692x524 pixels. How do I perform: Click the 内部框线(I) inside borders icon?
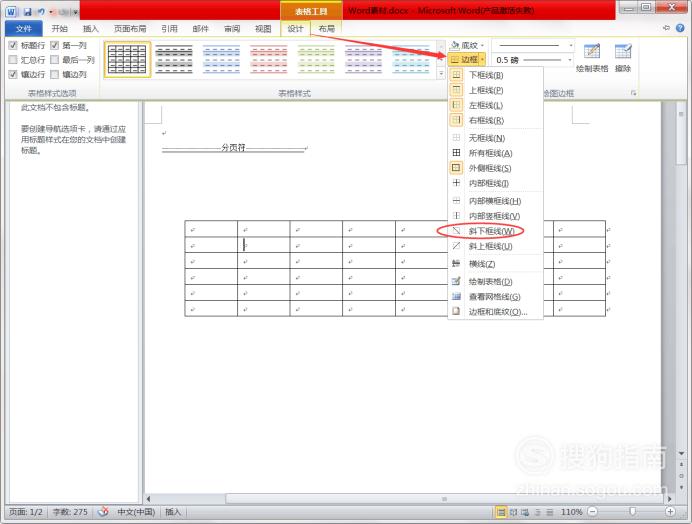456,183
